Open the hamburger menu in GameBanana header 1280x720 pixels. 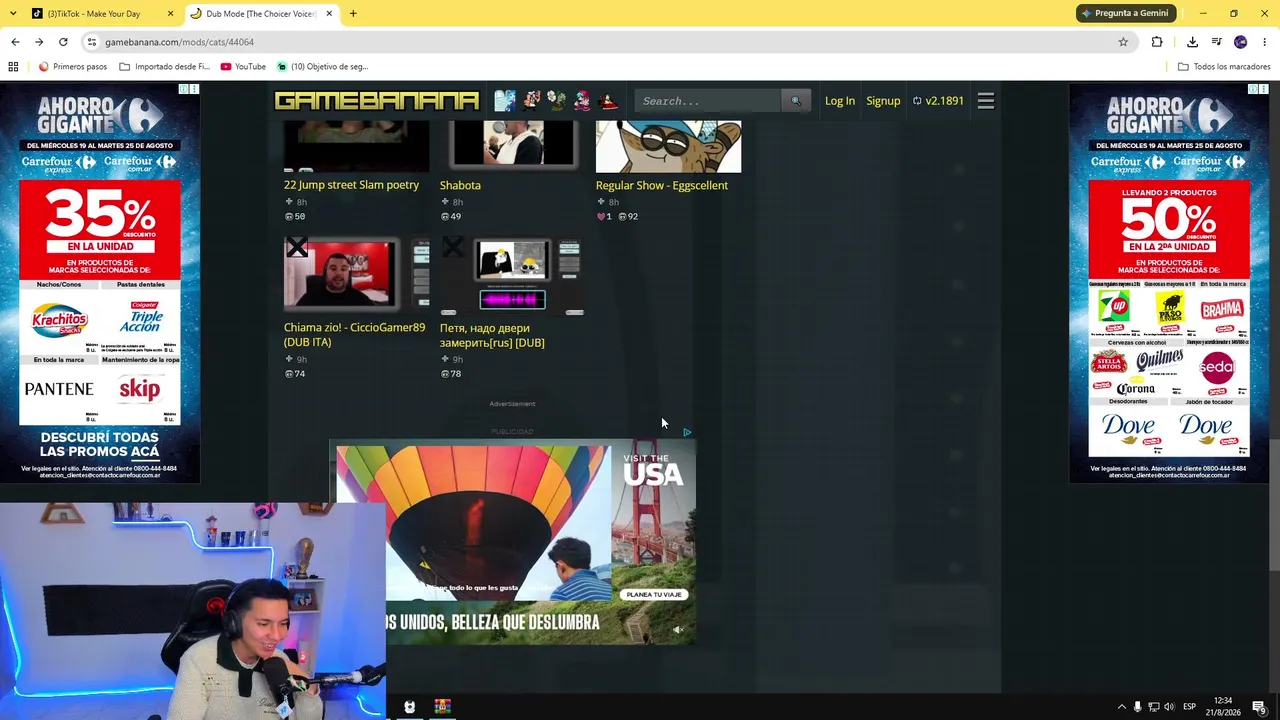(x=986, y=101)
